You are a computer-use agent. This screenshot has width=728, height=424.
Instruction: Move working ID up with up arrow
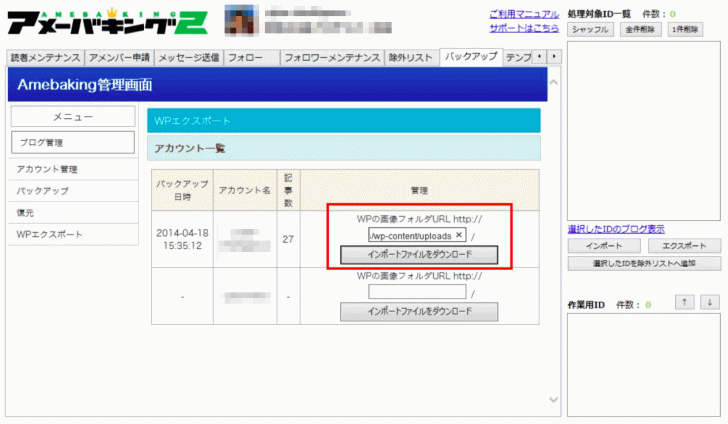pyautogui.click(x=682, y=302)
